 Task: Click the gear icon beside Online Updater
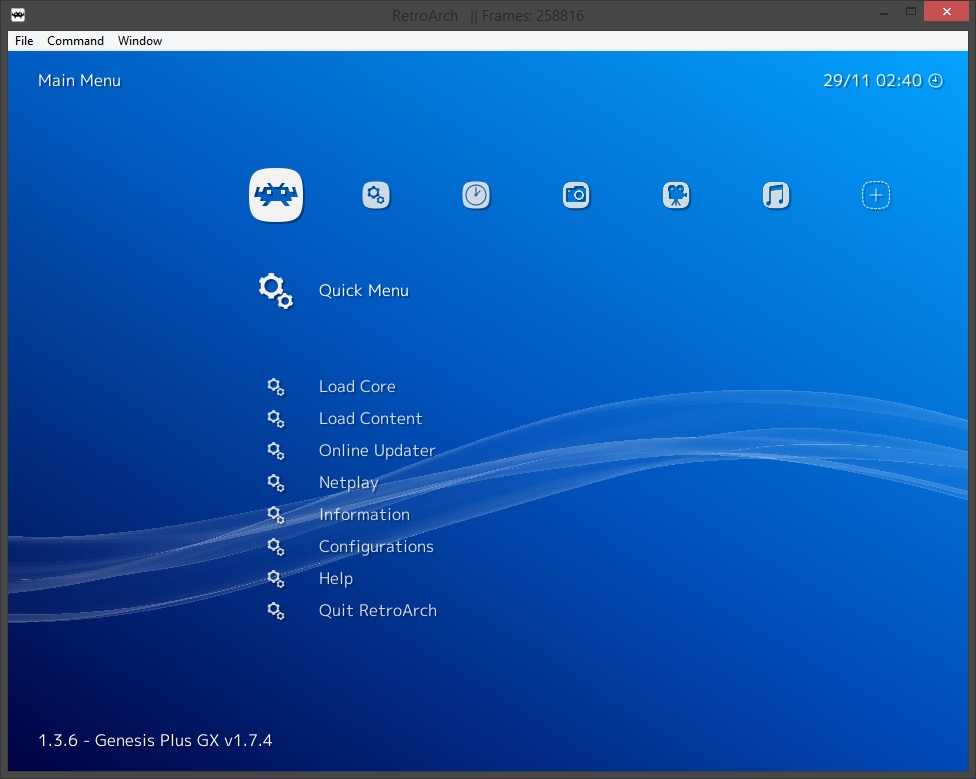(x=276, y=451)
